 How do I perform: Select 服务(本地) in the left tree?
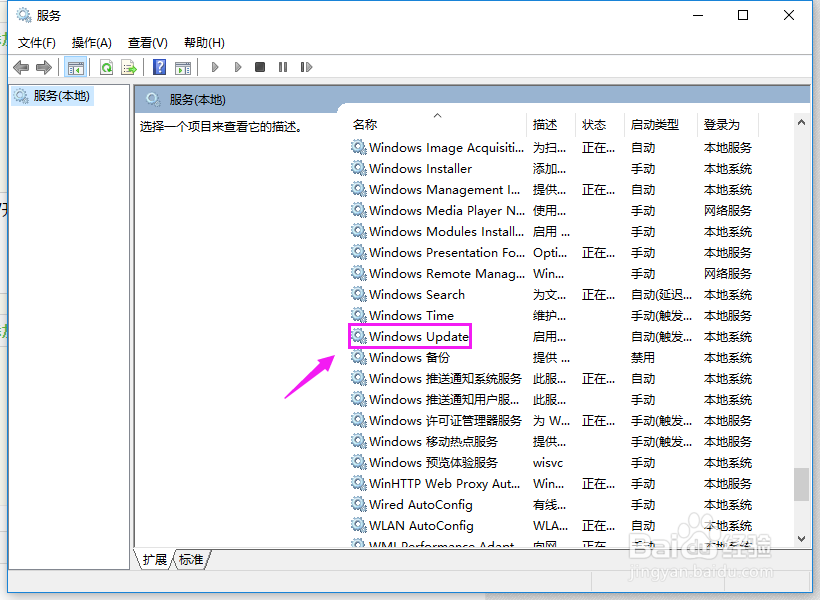point(52,96)
